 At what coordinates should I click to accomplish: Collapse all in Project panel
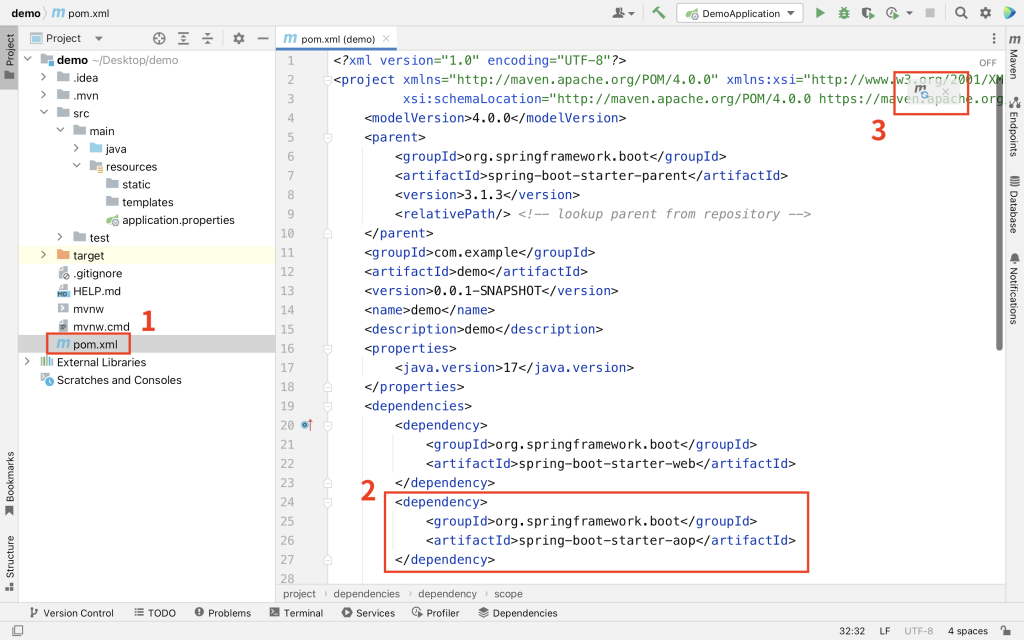click(208, 39)
